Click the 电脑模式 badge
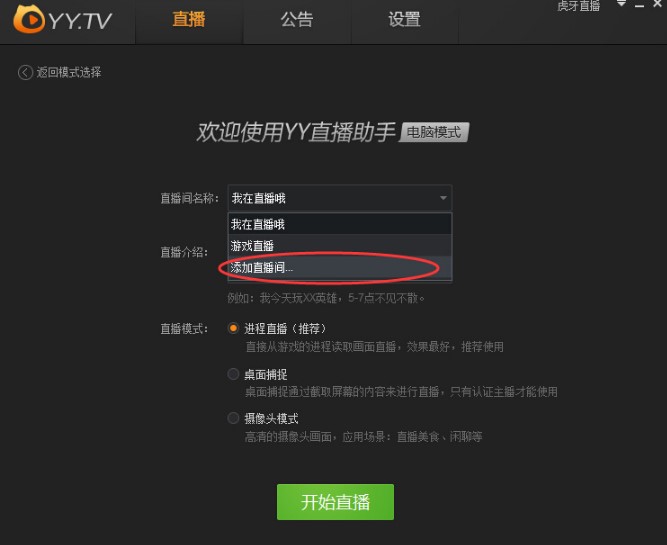This screenshot has width=667, height=545. tap(434, 132)
